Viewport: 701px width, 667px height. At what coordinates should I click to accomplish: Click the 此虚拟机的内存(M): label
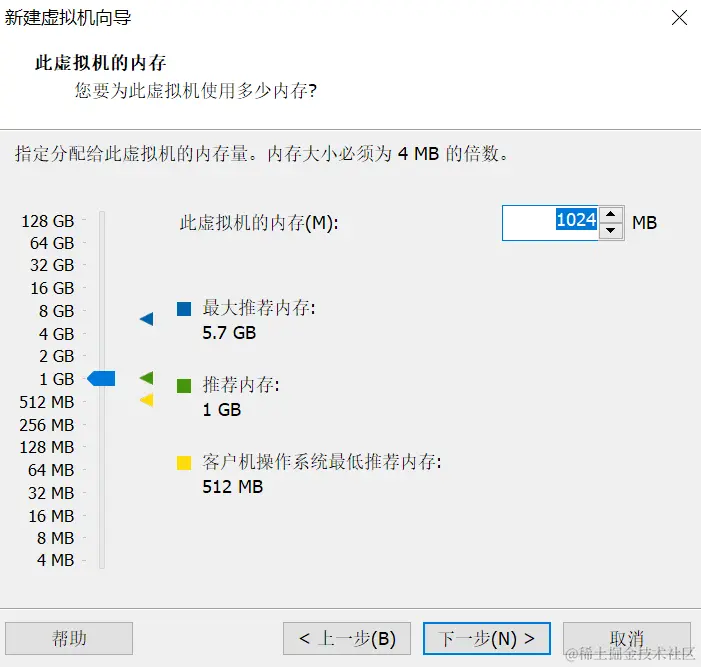pos(259,223)
